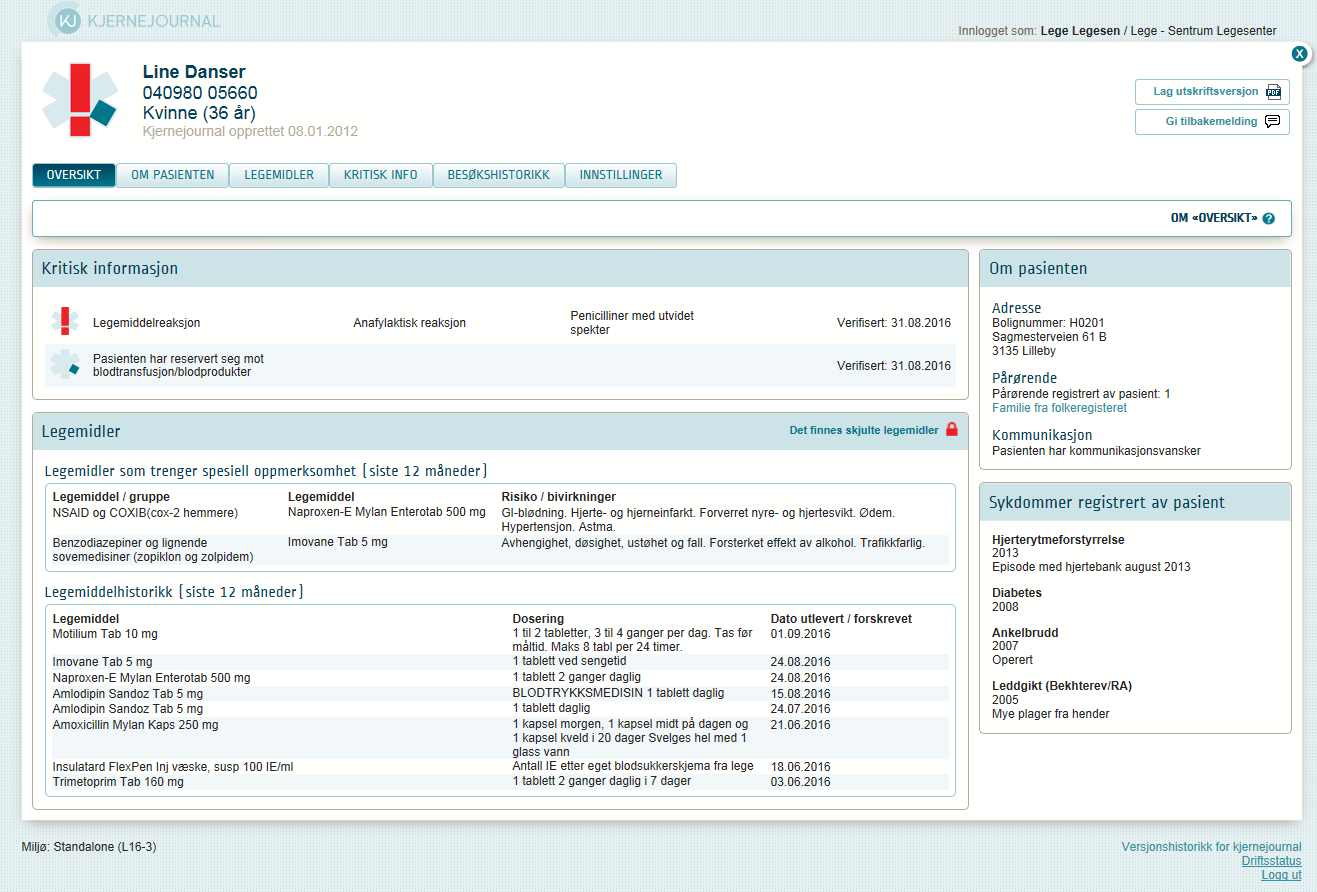
Task: Click Sykdommer registrert av pasient header
Action: click(1135, 502)
